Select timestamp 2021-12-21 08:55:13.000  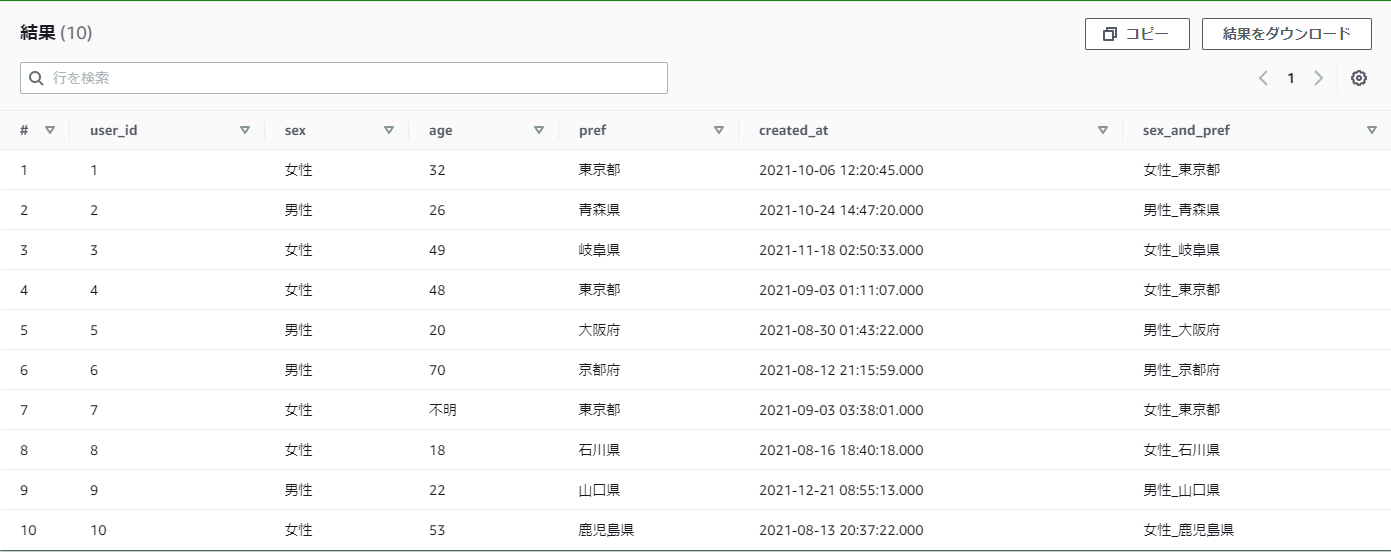841,490
